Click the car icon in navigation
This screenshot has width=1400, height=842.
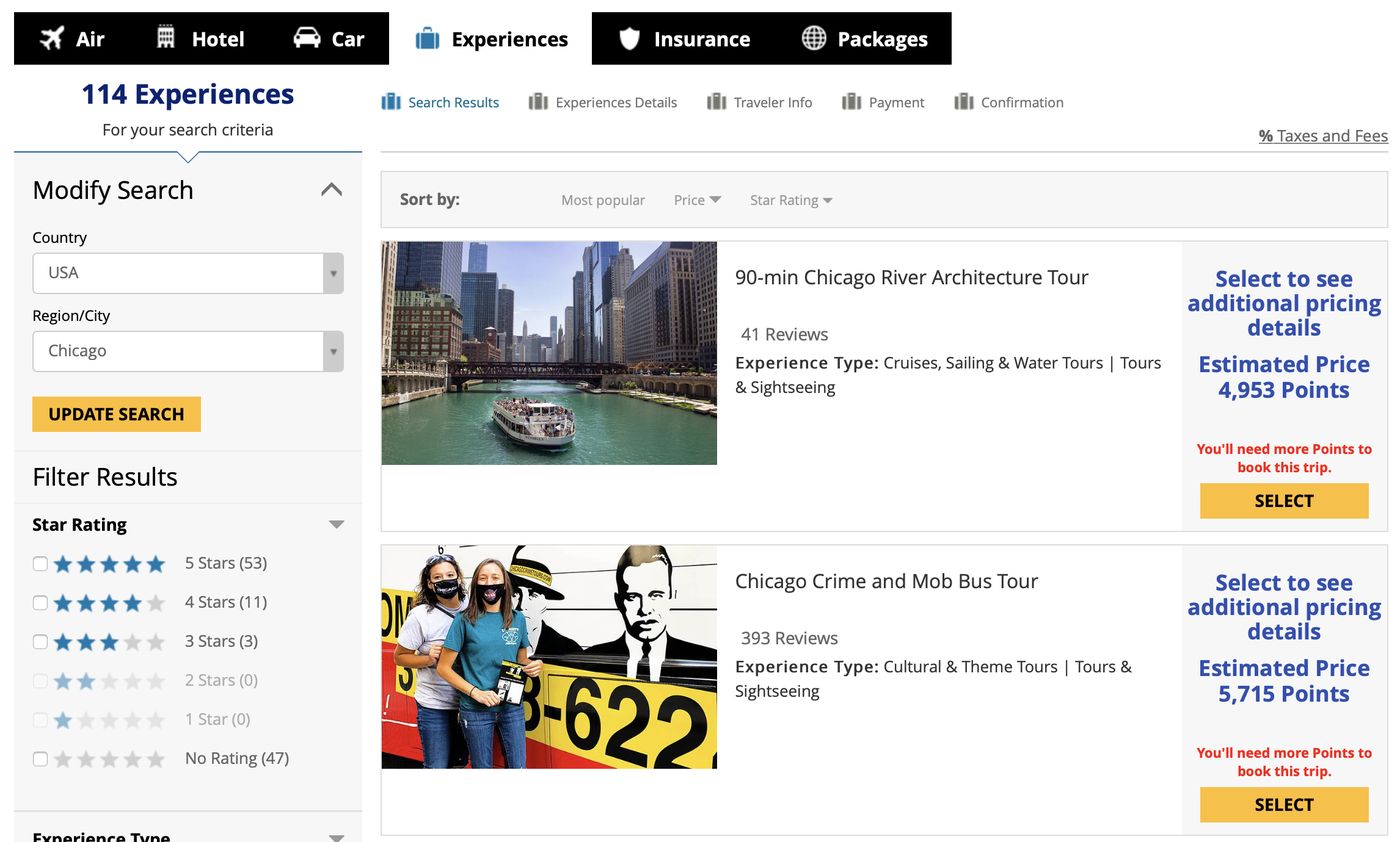(307, 39)
